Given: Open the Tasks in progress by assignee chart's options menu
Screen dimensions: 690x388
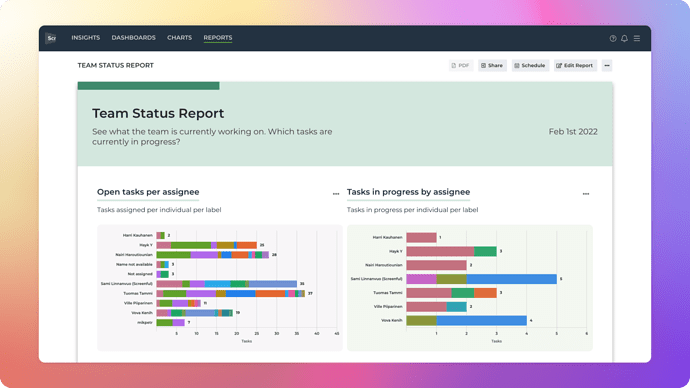Looking at the screenshot, I should pyautogui.click(x=586, y=194).
